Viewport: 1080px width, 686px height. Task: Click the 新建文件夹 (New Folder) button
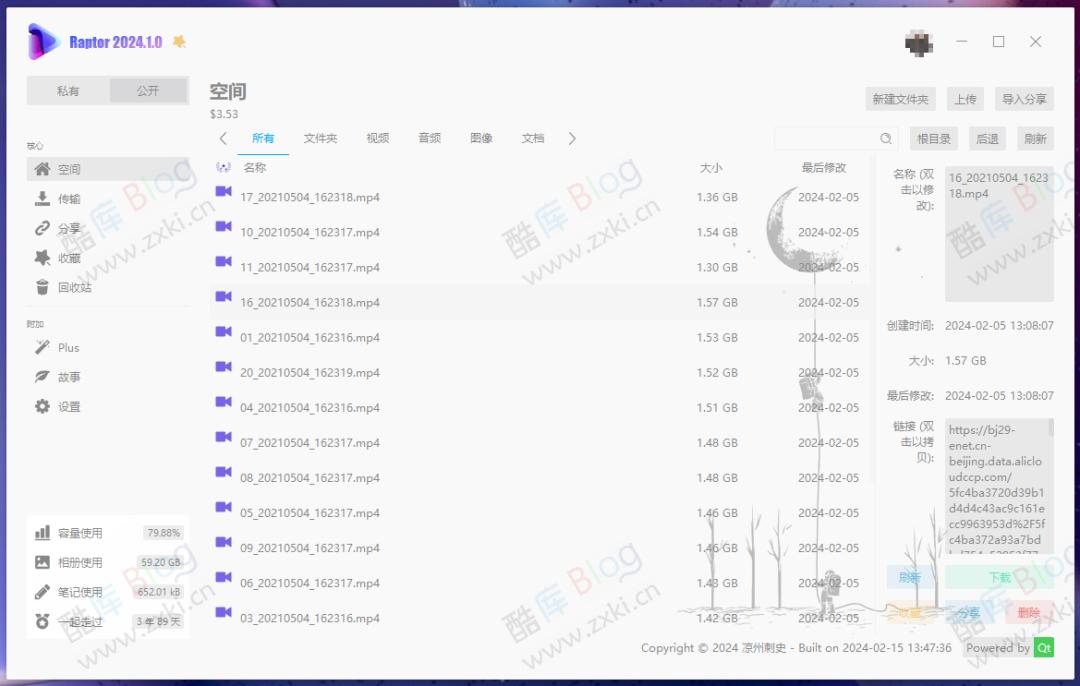[902, 99]
